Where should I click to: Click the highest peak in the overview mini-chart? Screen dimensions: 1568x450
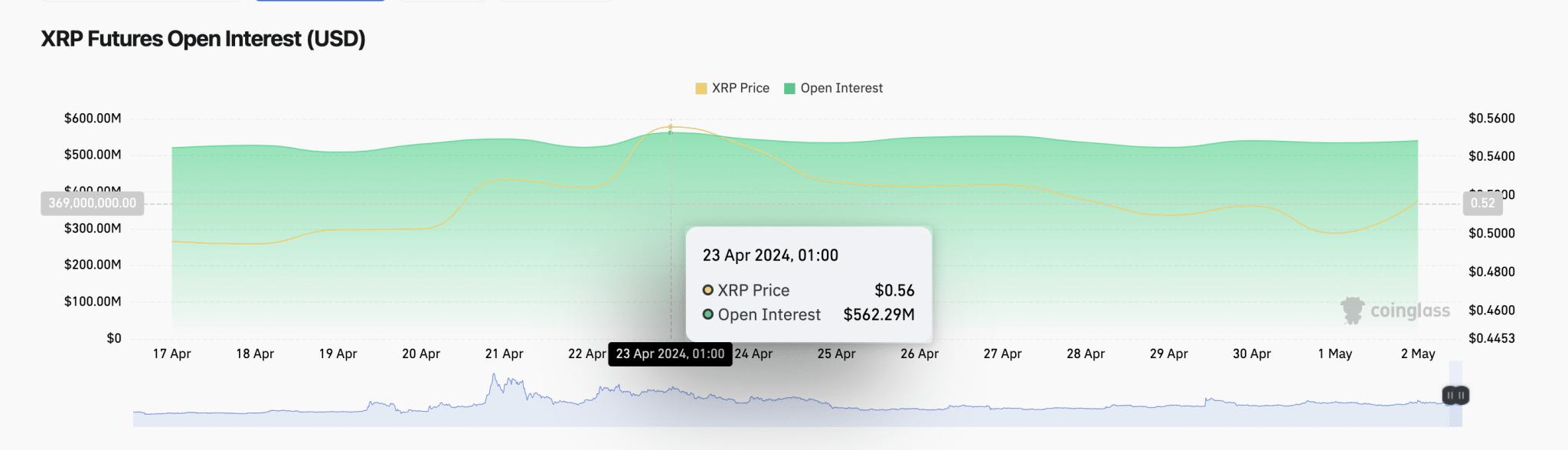click(x=494, y=375)
